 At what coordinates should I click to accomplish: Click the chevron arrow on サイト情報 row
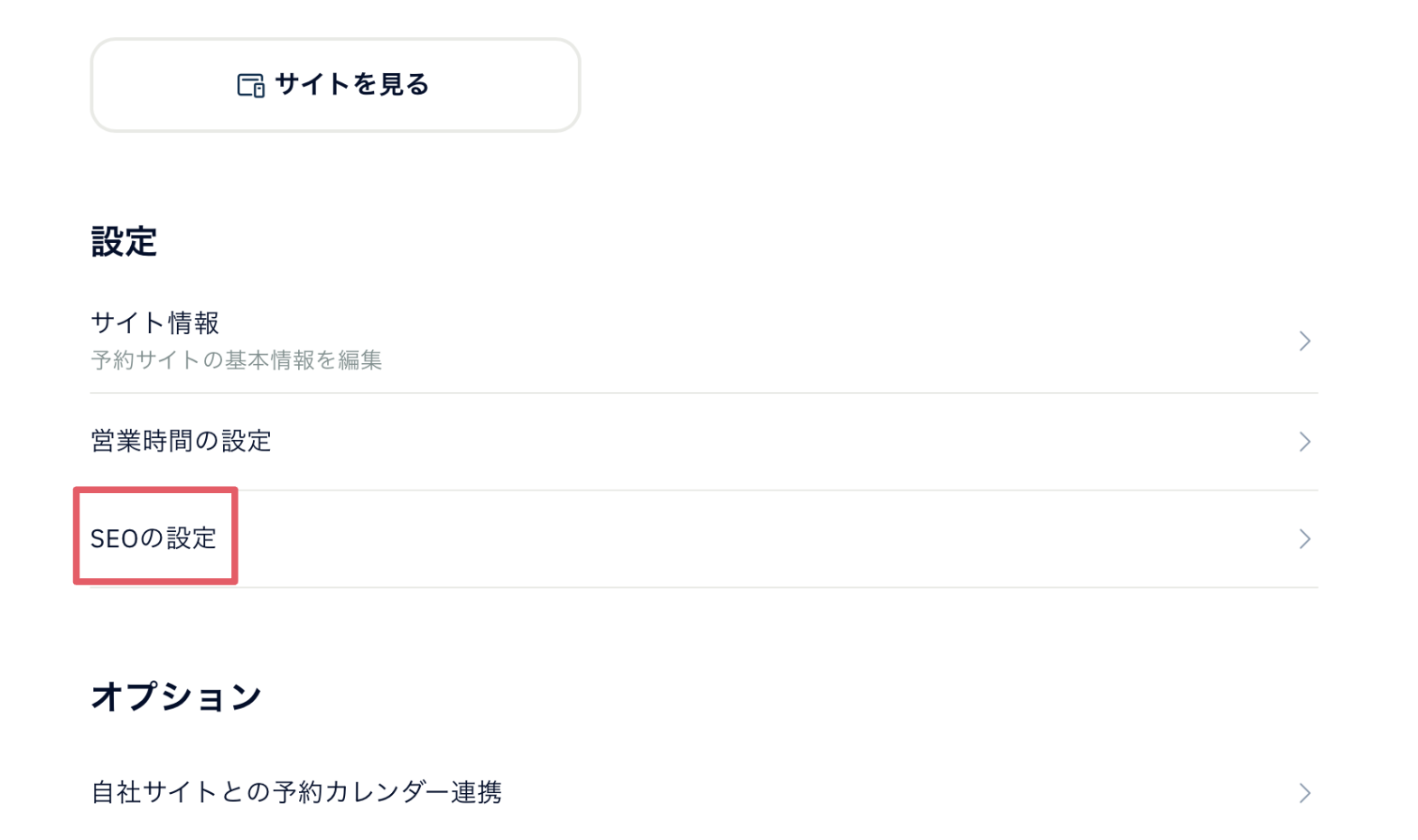(1304, 341)
